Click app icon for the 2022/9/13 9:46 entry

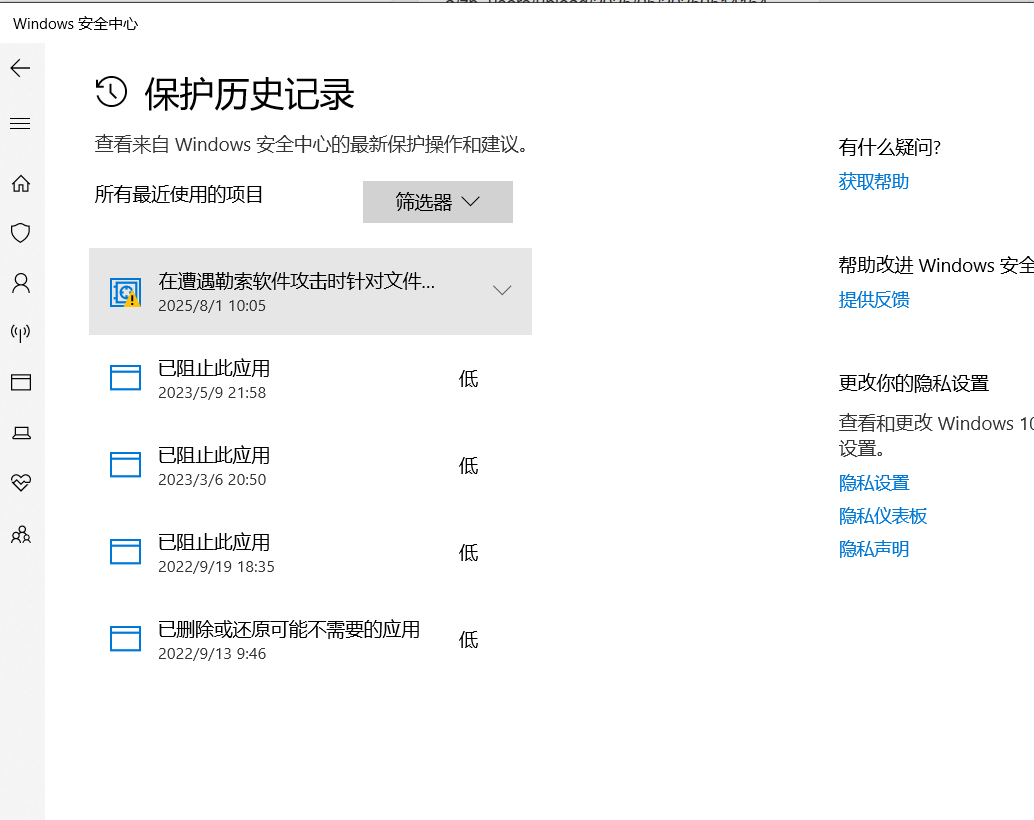[x=125, y=639]
